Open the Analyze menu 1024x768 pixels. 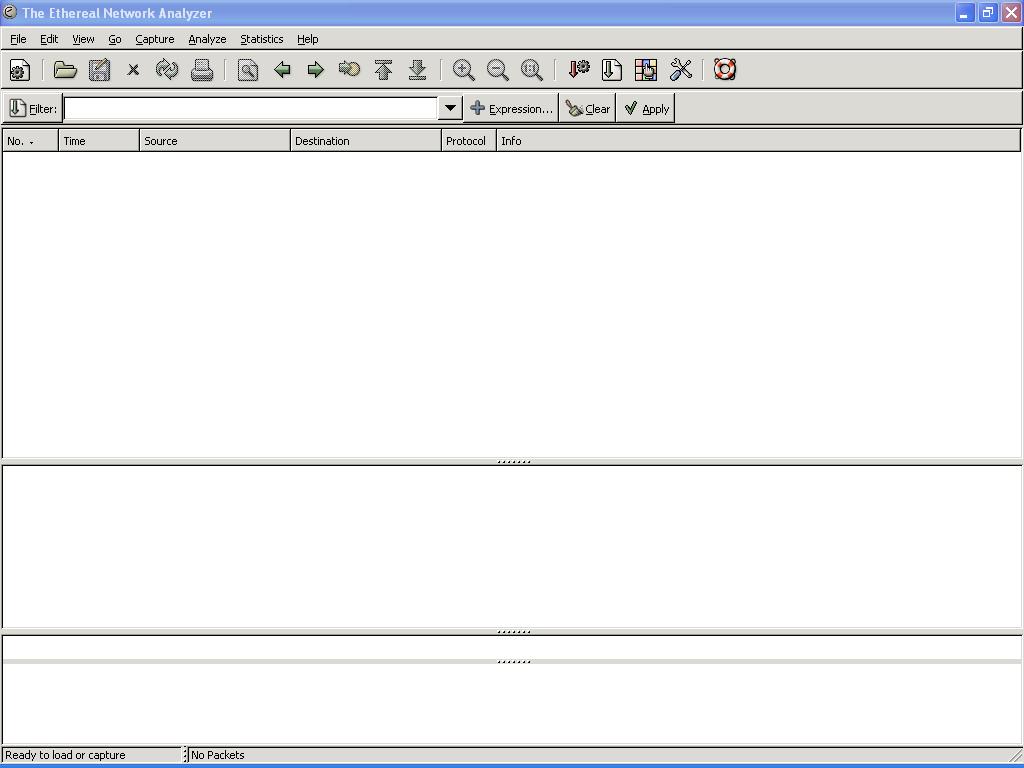point(207,39)
